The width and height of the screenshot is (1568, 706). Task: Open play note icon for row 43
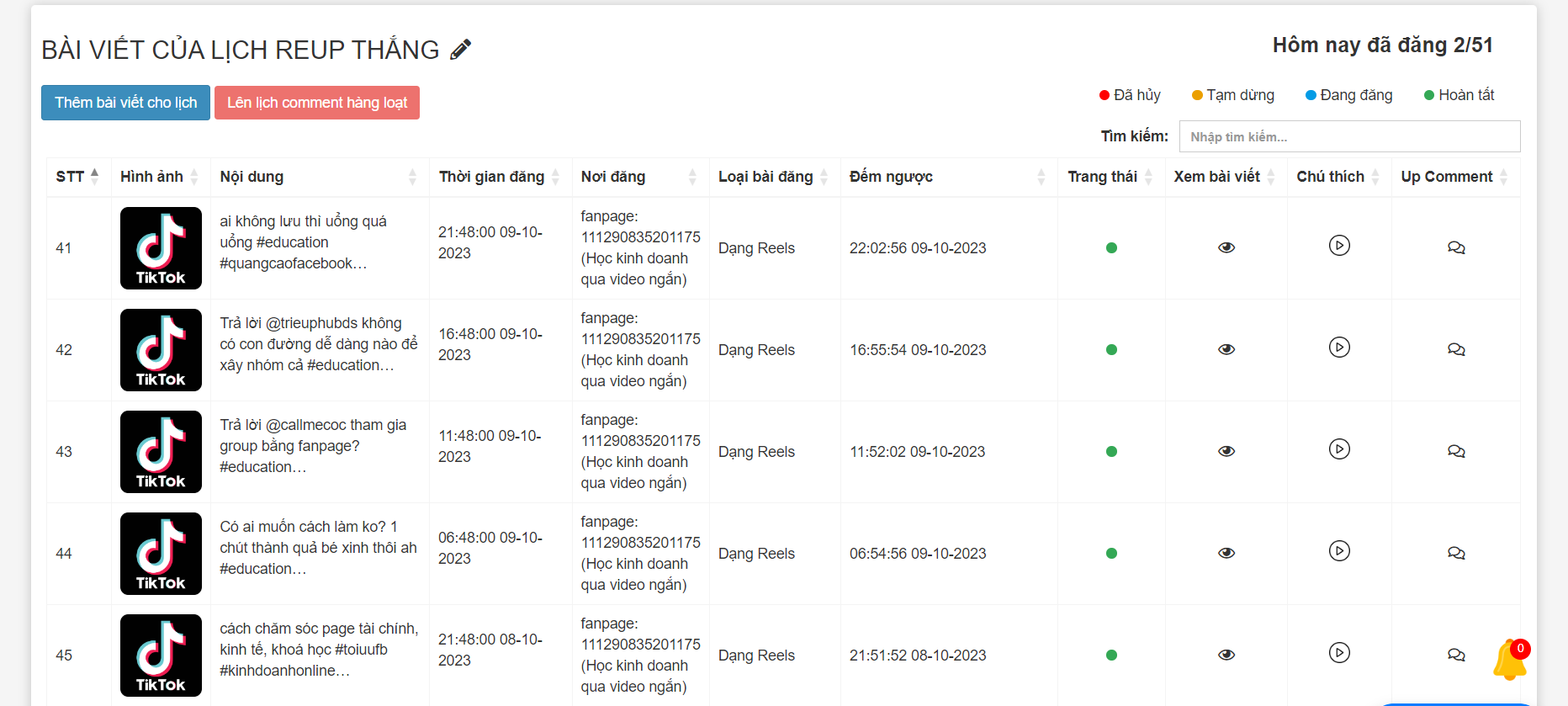tap(1339, 449)
